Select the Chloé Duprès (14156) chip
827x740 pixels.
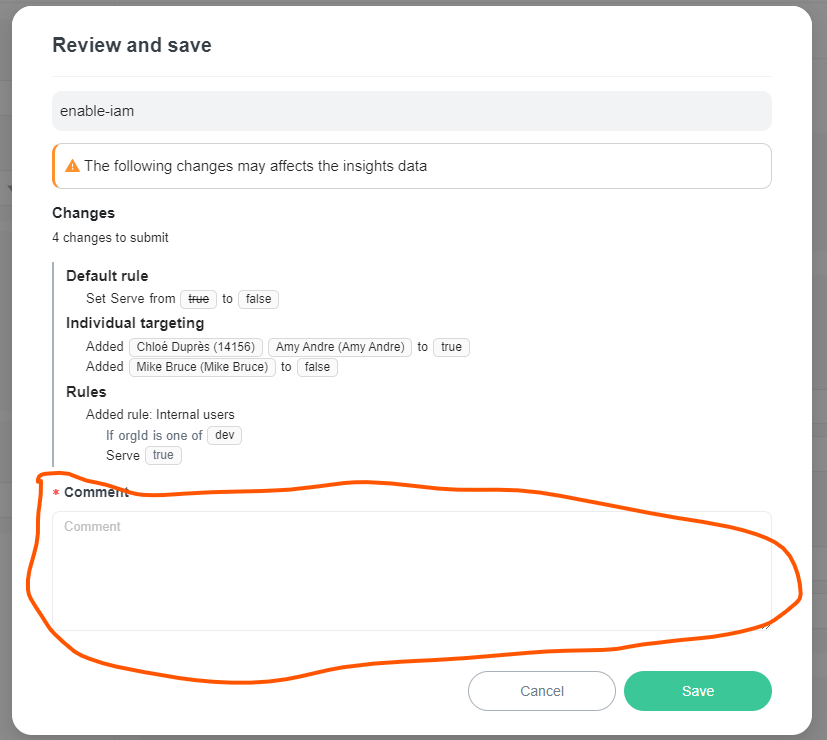[195, 347]
